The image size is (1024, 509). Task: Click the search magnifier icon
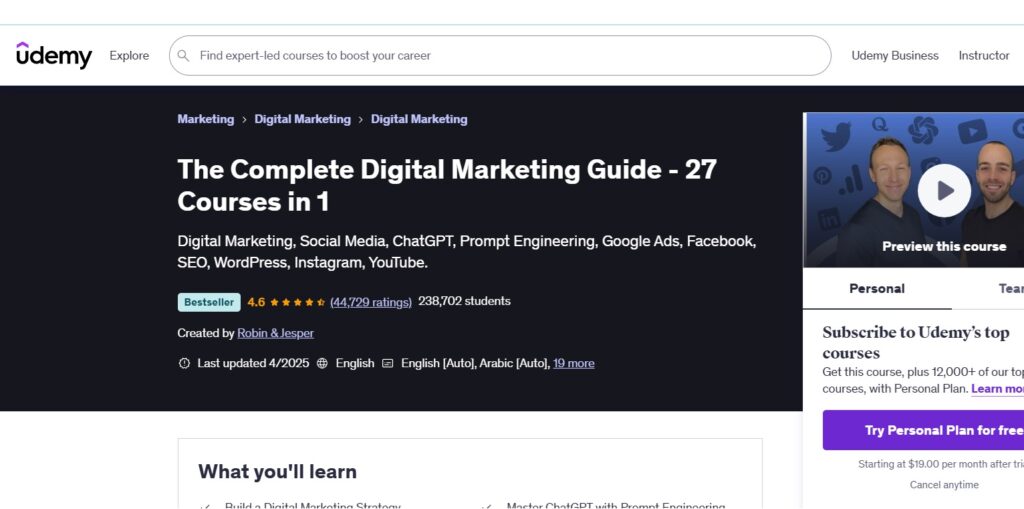coord(184,56)
